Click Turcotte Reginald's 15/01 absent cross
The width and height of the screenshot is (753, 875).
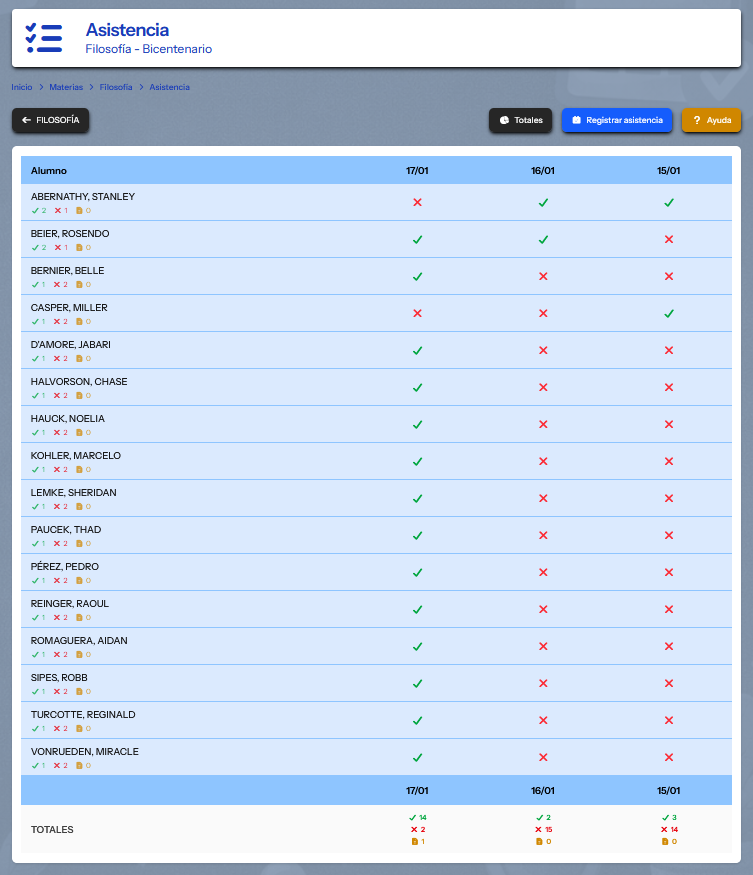[x=669, y=720]
